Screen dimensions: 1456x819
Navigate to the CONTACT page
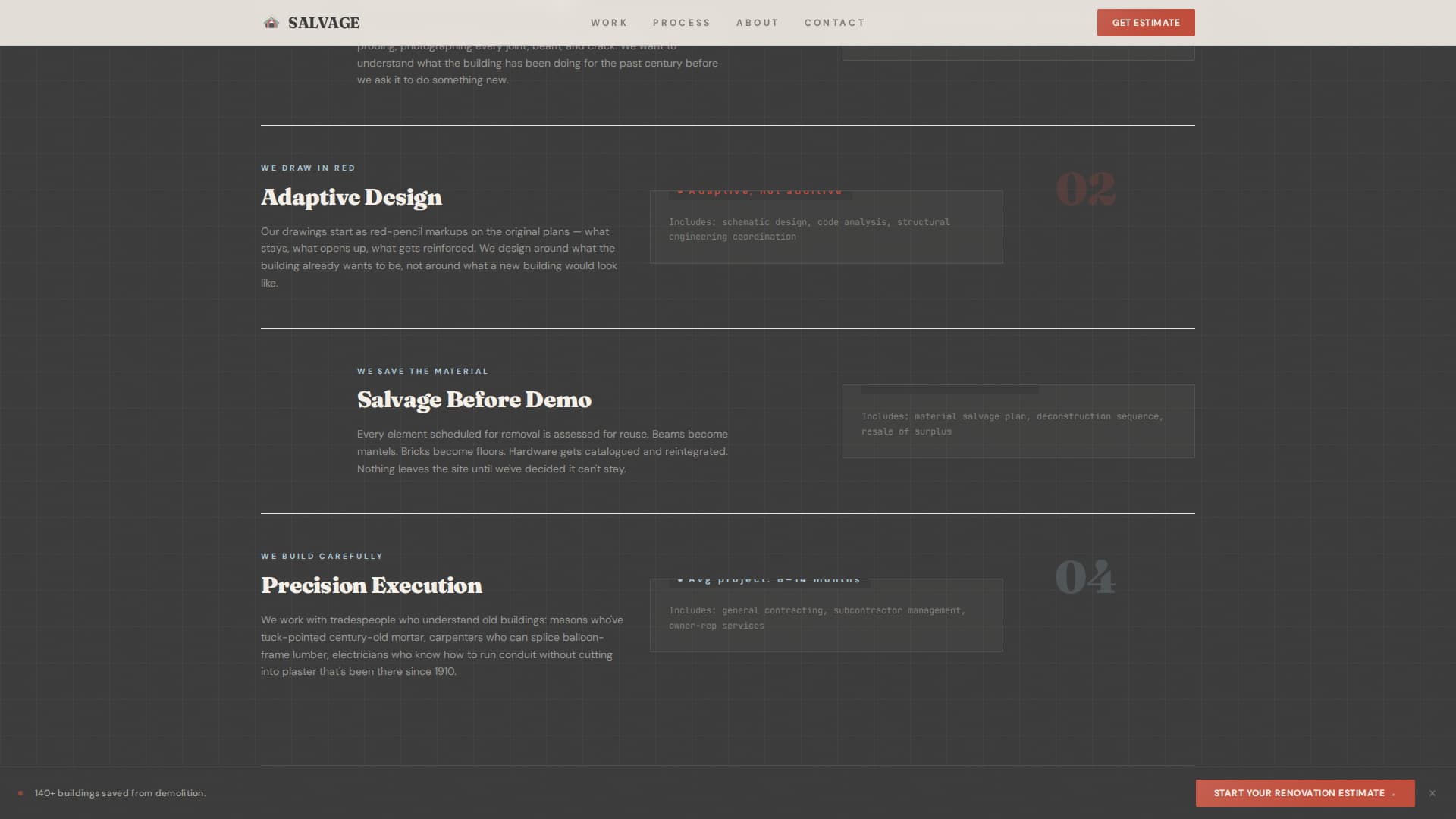834,23
